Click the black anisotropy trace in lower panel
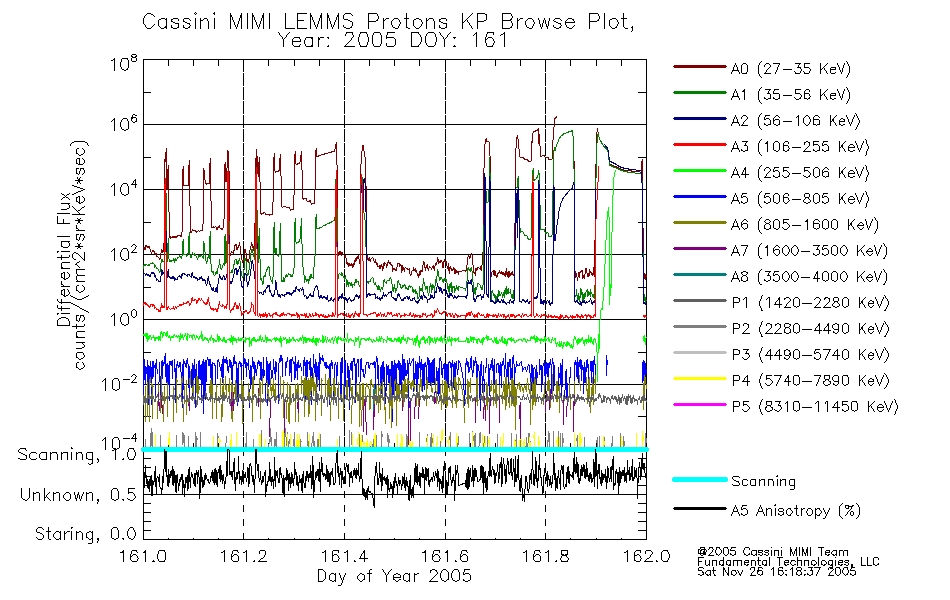This screenshot has height=600, width=950. pos(395,478)
